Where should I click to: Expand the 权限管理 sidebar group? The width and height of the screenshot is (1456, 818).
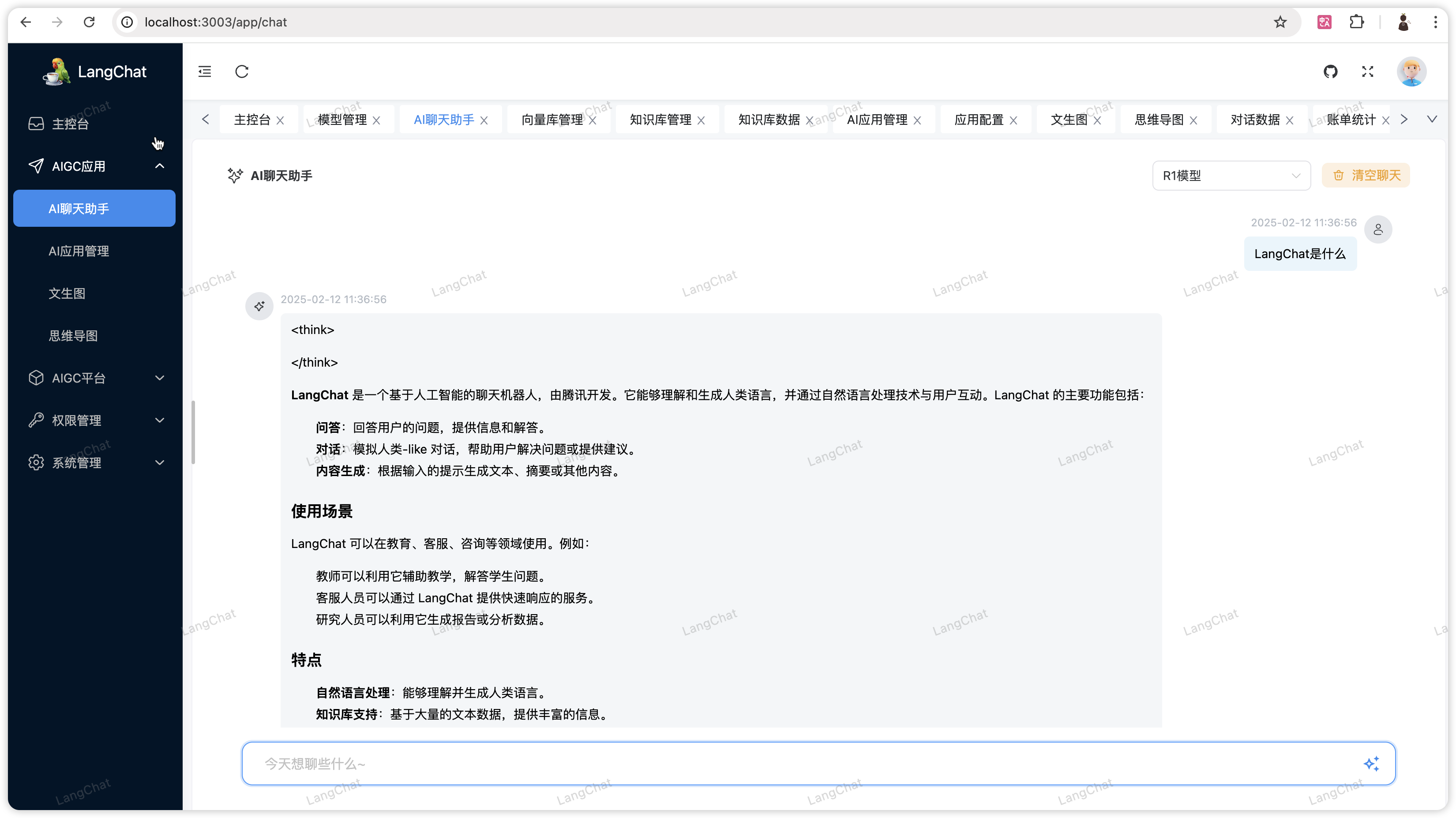click(x=94, y=420)
